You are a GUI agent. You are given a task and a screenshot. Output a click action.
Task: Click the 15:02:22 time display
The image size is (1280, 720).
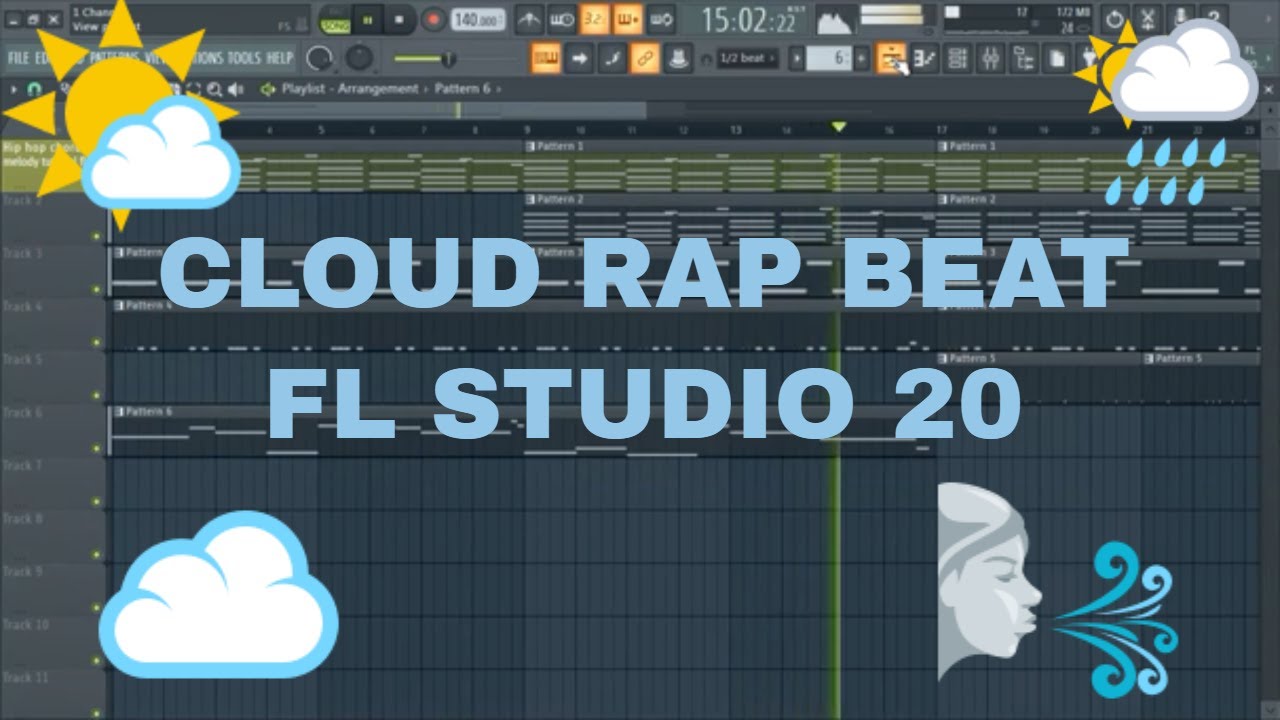coord(750,19)
